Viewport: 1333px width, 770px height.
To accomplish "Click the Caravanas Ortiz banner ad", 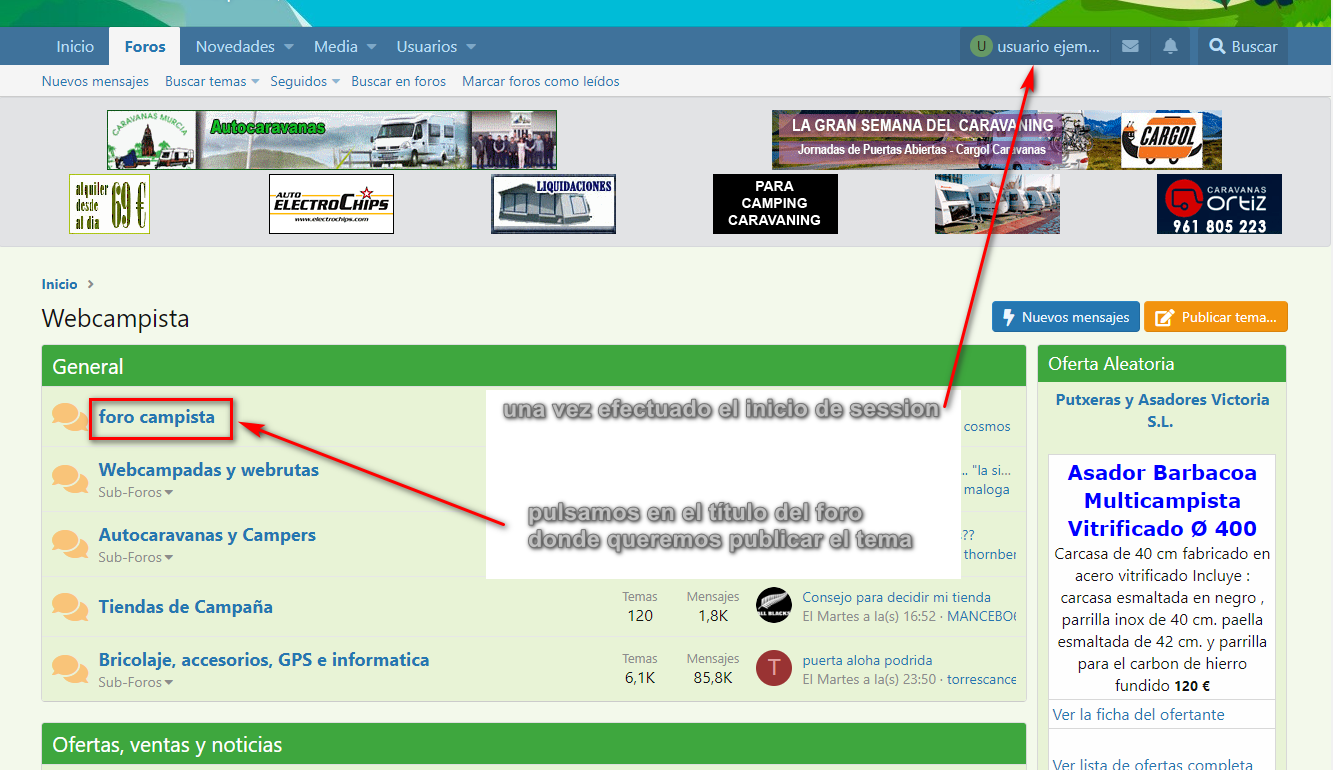I will (1218, 204).
